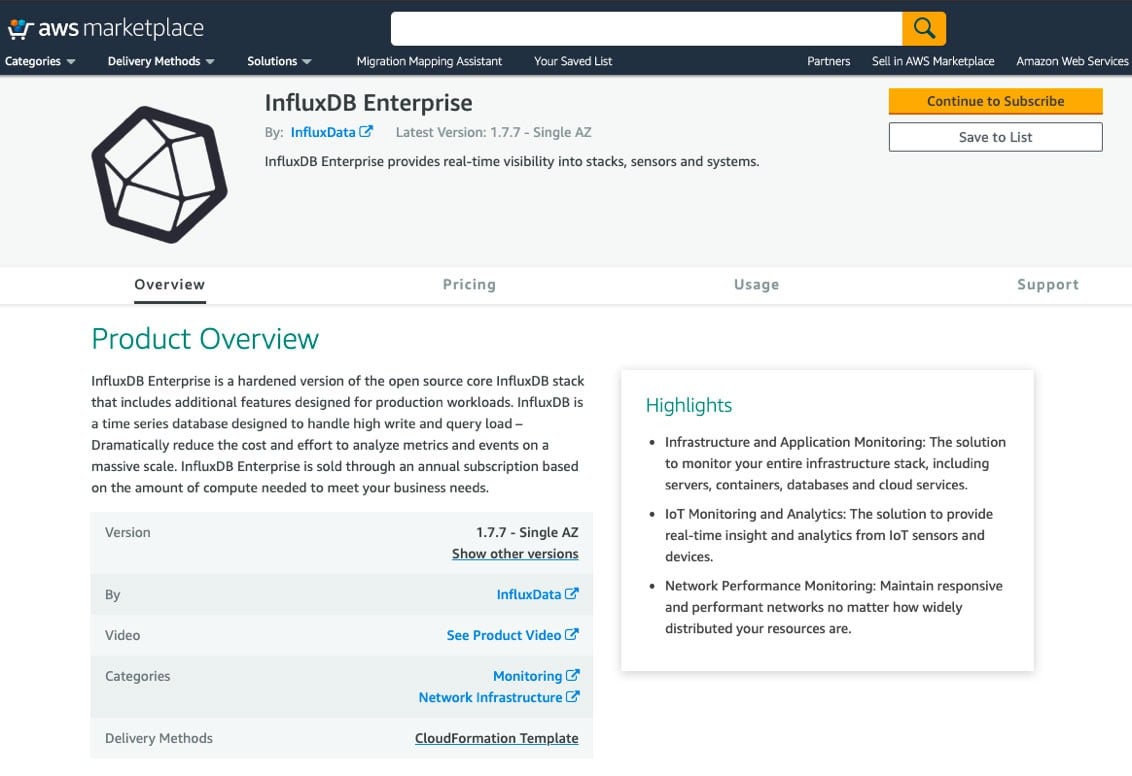Click inside the marketplace search field
The height and width of the screenshot is (776, 1132).
[650, 27]
